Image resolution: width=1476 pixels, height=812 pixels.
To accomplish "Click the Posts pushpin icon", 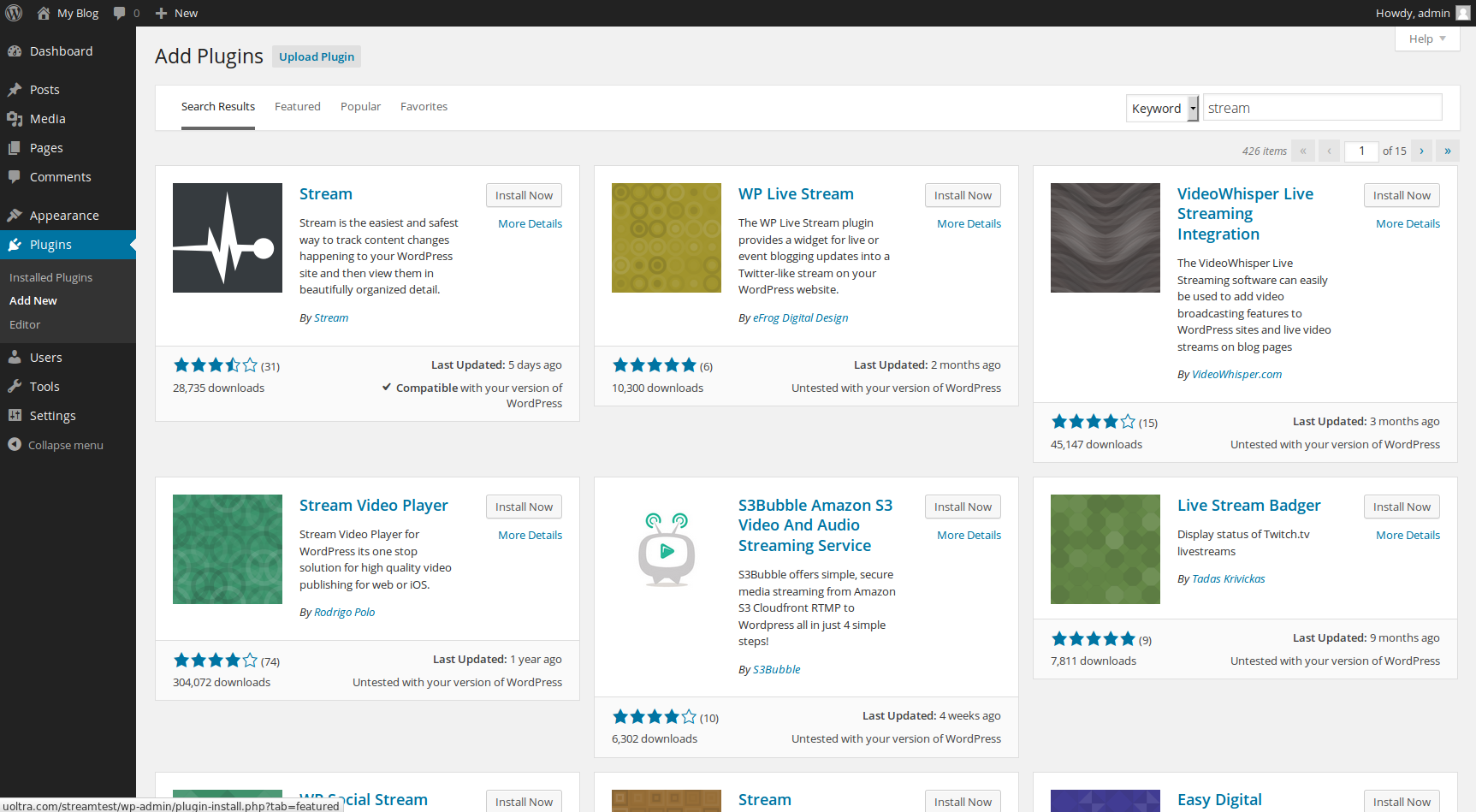I will [15, 90].
